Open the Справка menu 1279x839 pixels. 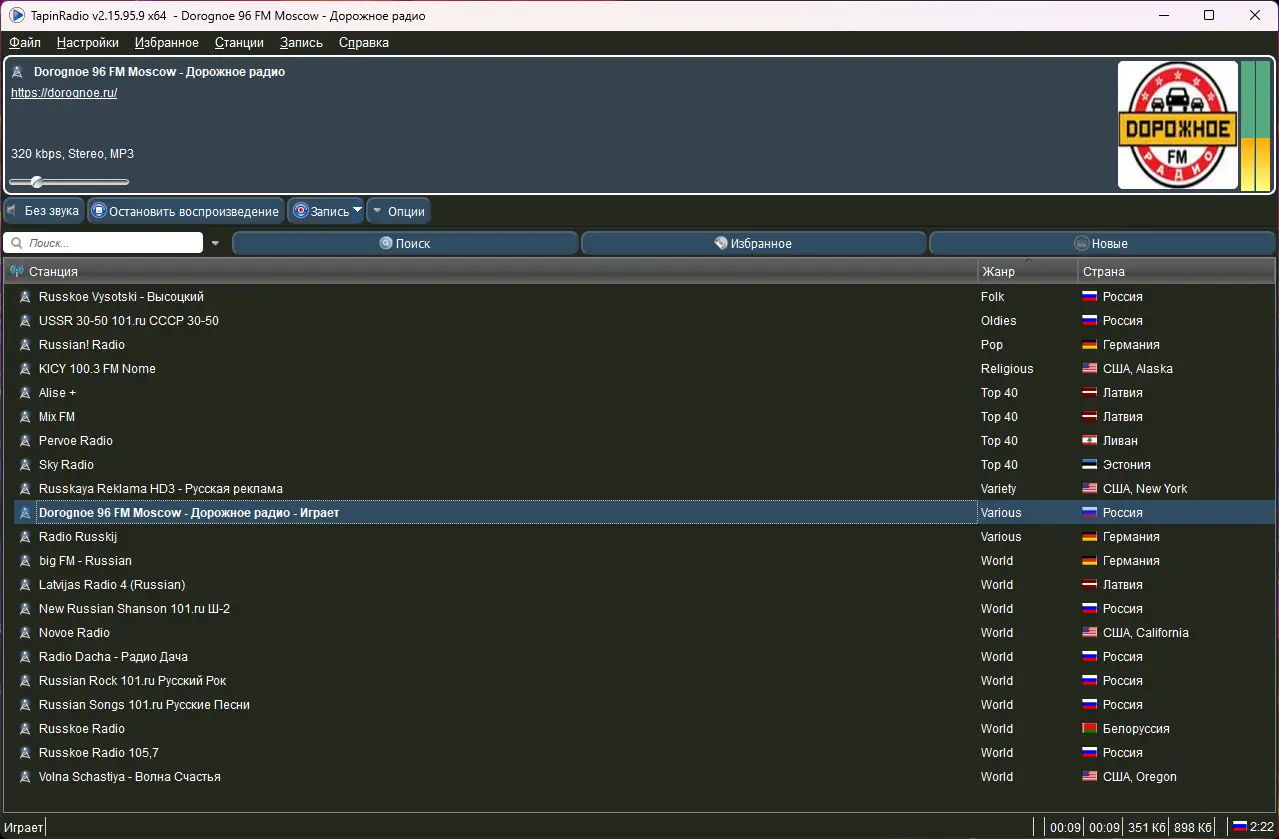[x=364, y=43]
